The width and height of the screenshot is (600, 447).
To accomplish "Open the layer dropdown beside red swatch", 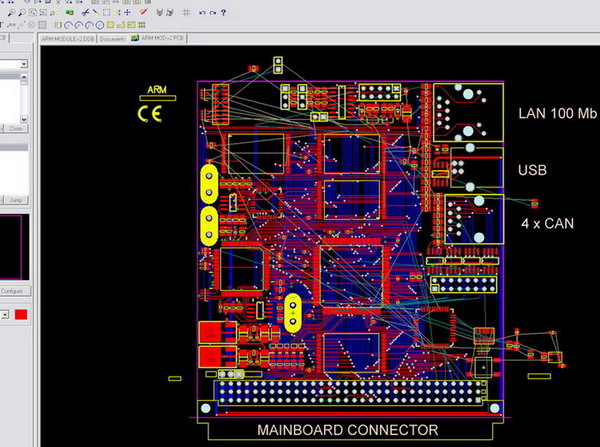I will (x=4, y=316).
